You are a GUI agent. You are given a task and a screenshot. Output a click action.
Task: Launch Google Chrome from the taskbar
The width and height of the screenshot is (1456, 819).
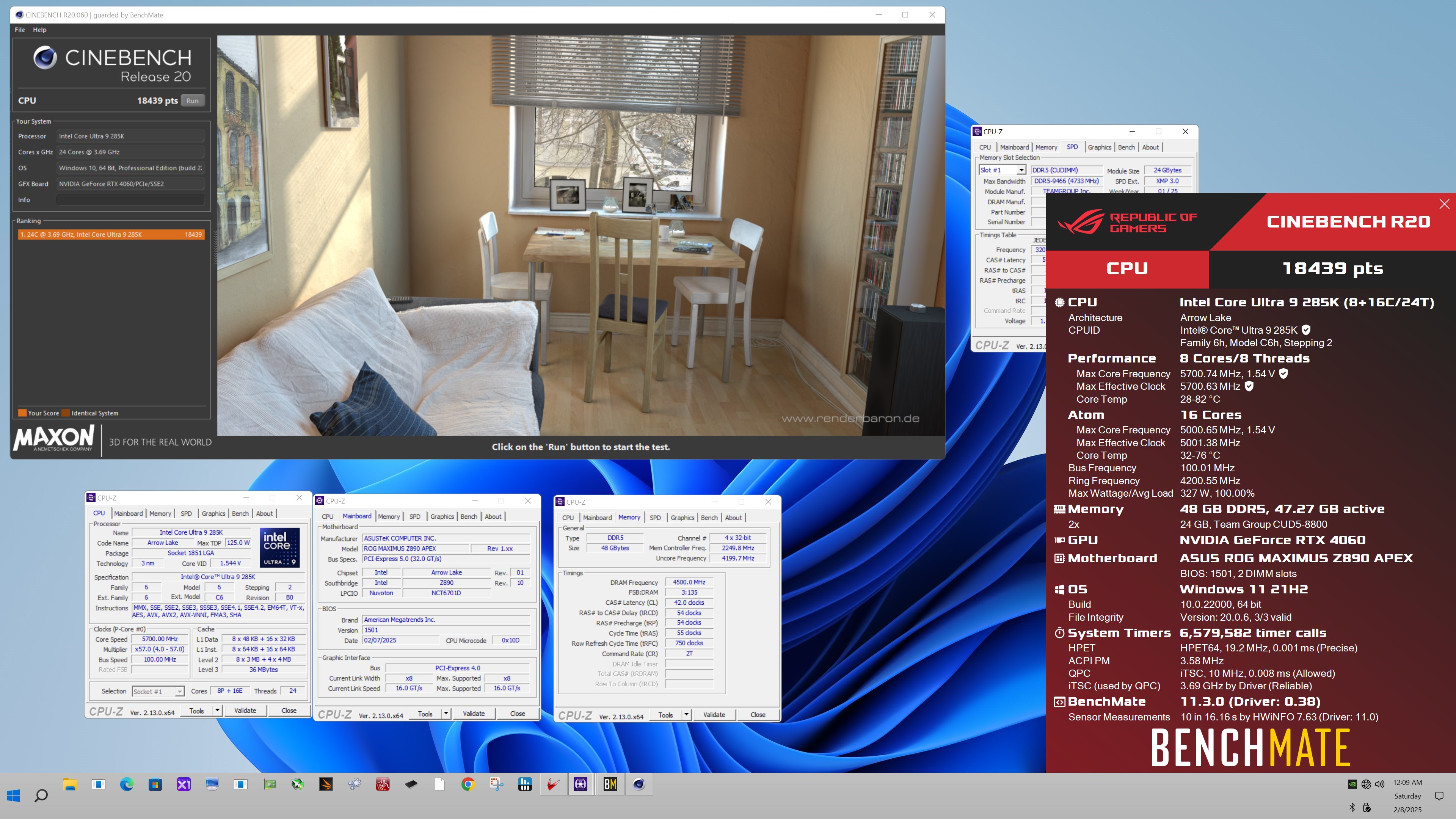tap(468, 784)
